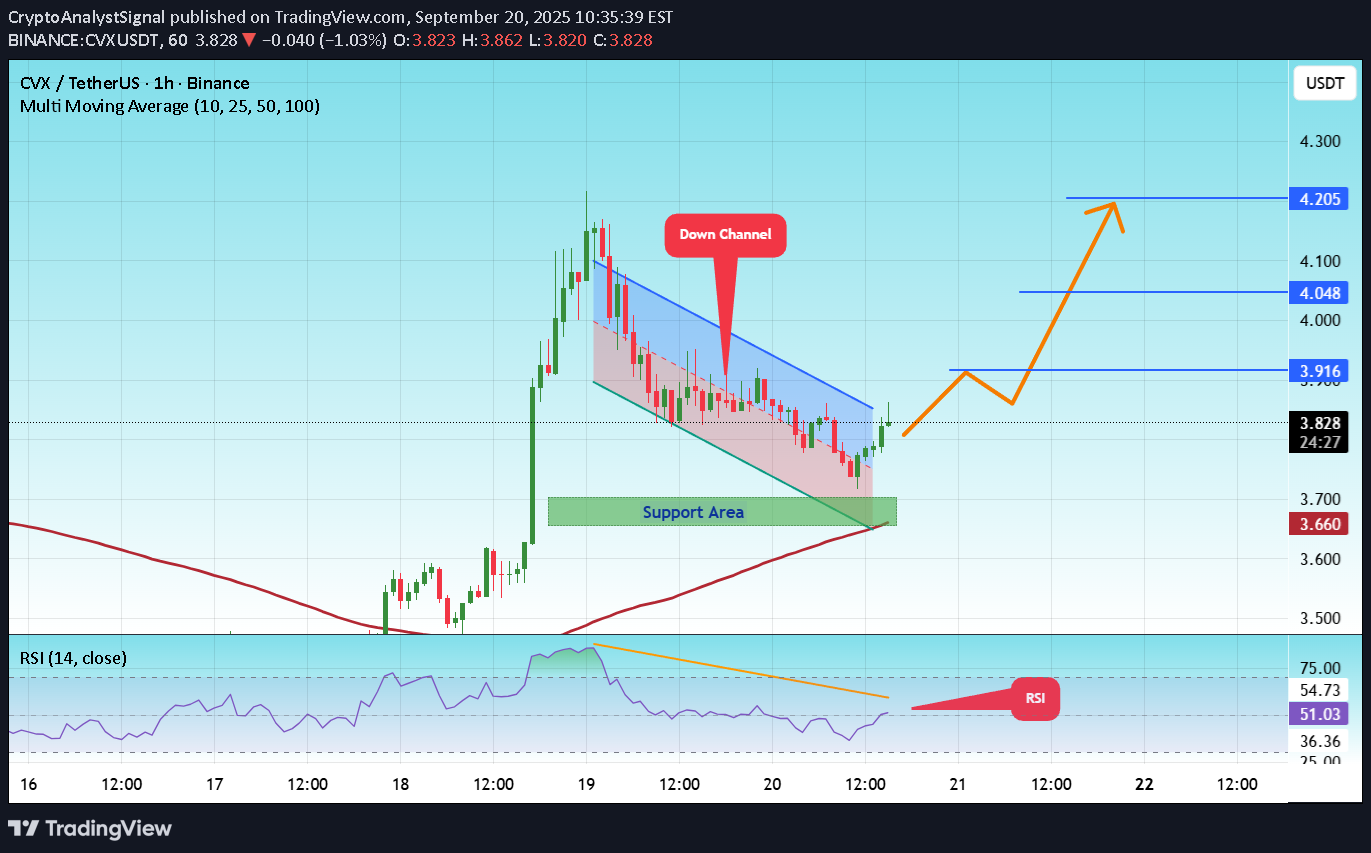Click the 3.600 price axis label
The height and width of the screenshot is (853, 1371).
[x=1319, y=558]
